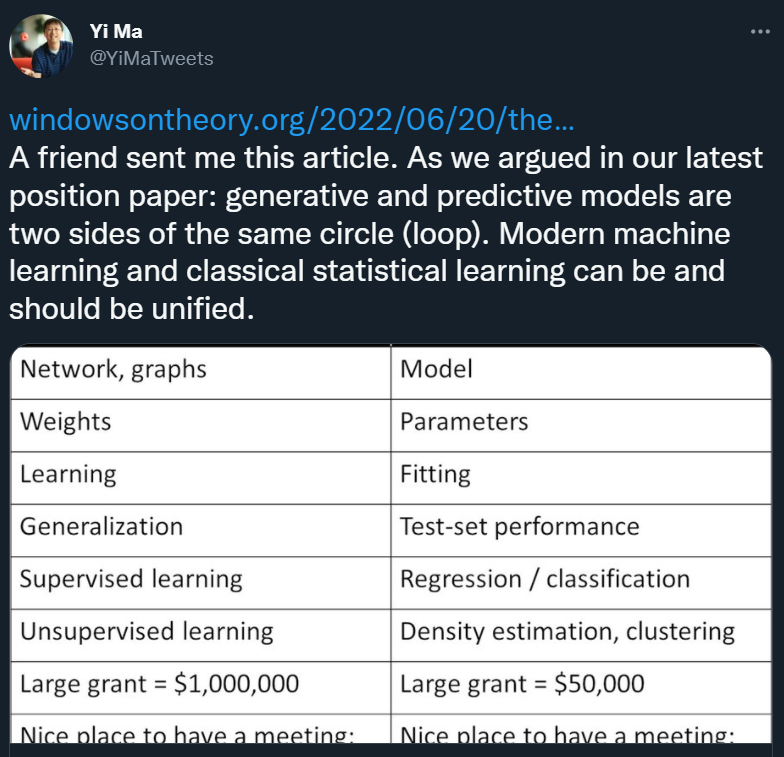Open the @YiMaTweets handle
784x757 pixels.
click(152, 58)
